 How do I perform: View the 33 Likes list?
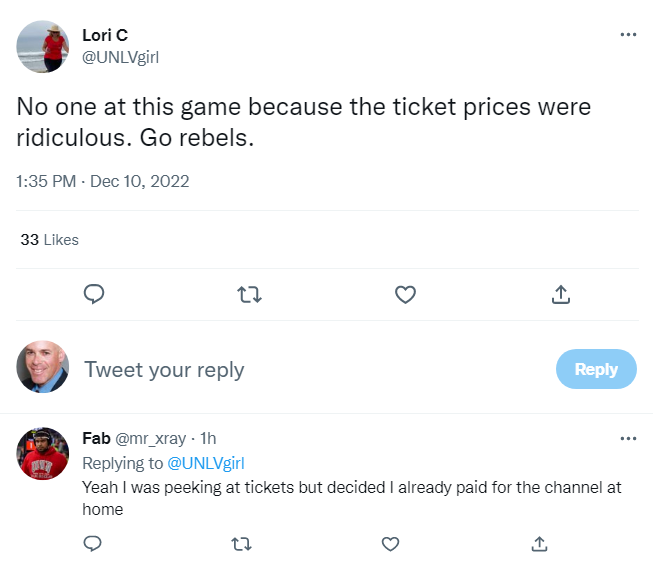point(49,240)
